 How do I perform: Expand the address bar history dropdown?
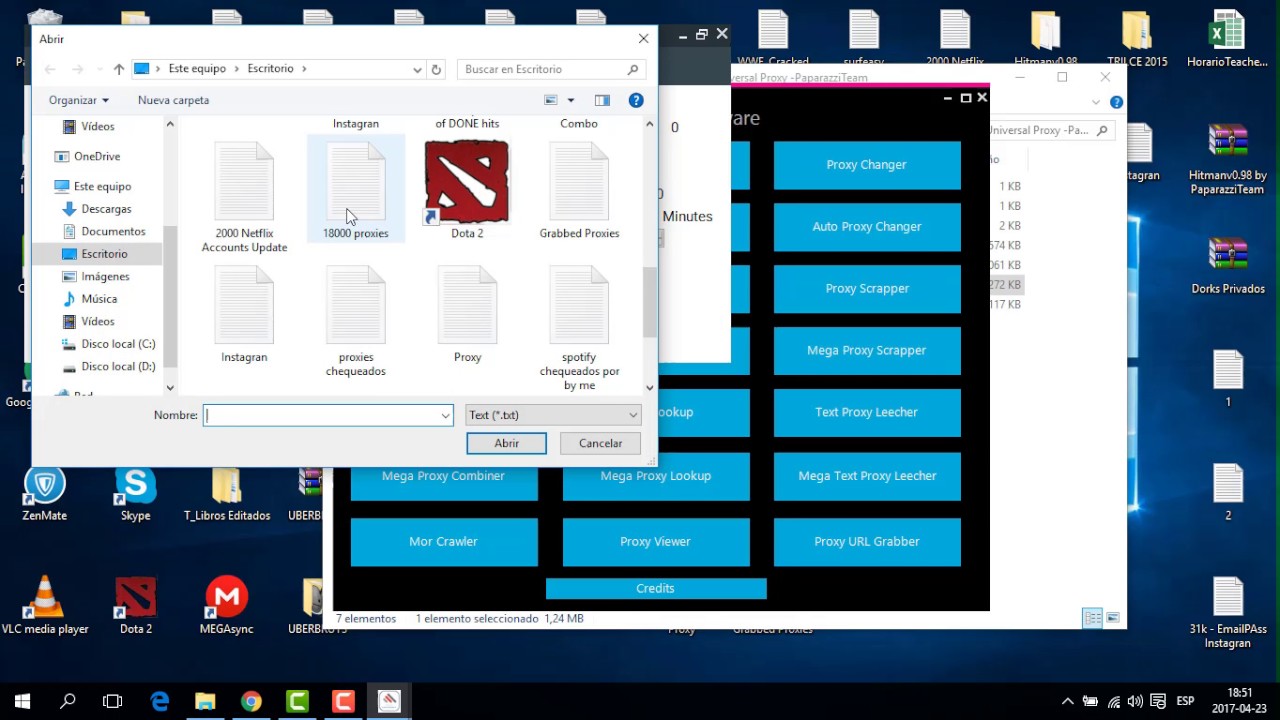417,69
